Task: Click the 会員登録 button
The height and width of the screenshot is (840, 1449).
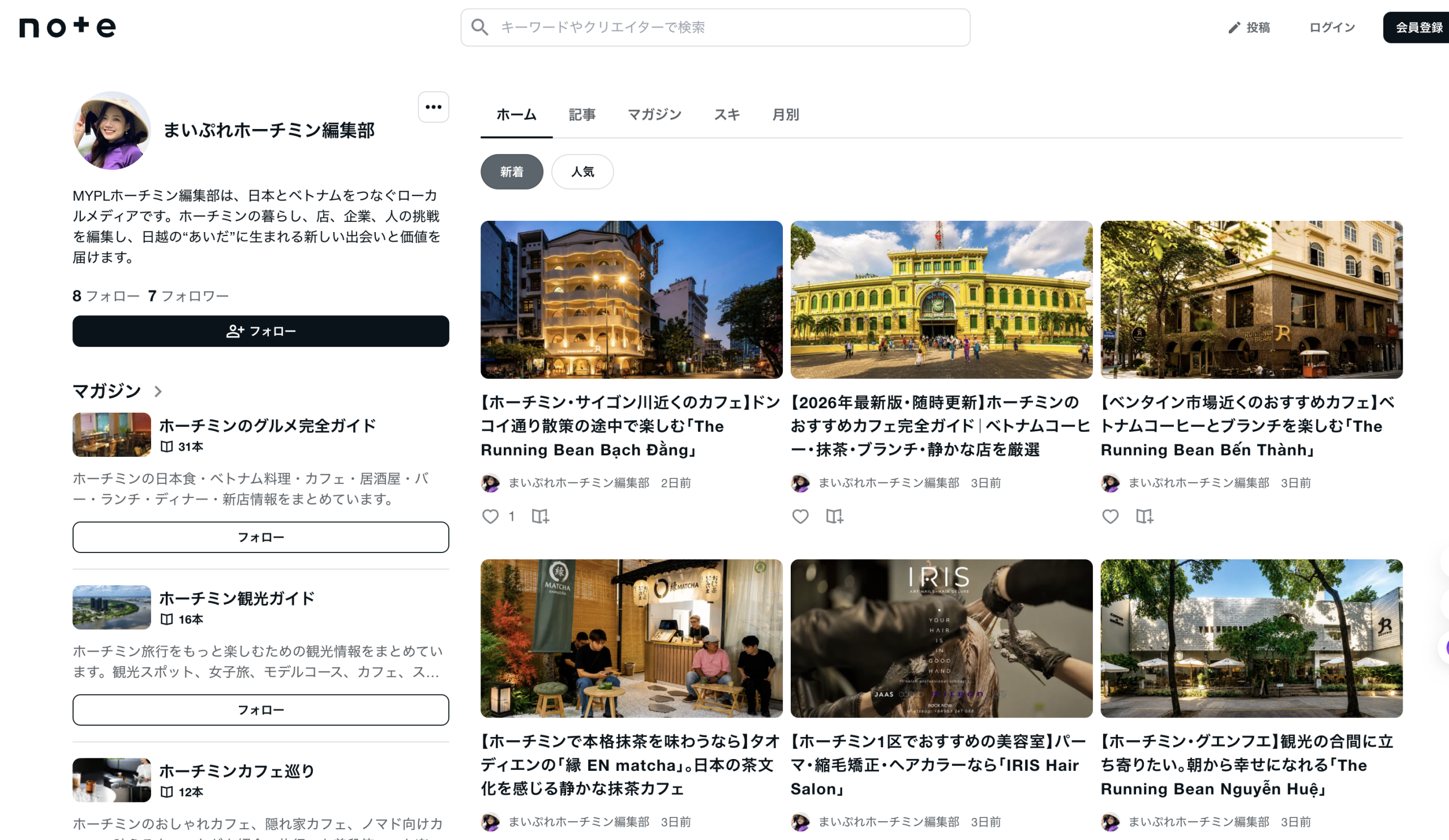Action: (1416, 28)
